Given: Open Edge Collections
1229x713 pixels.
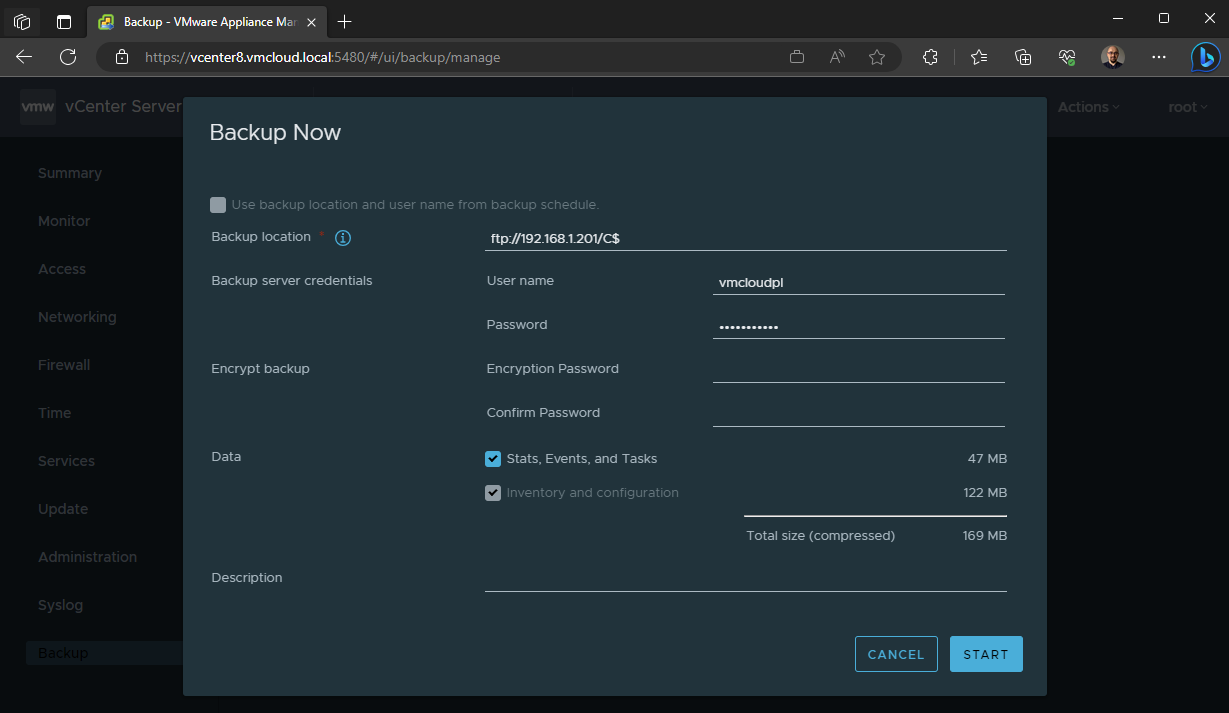Looking at the screenshot, I should coord(1022,57).
